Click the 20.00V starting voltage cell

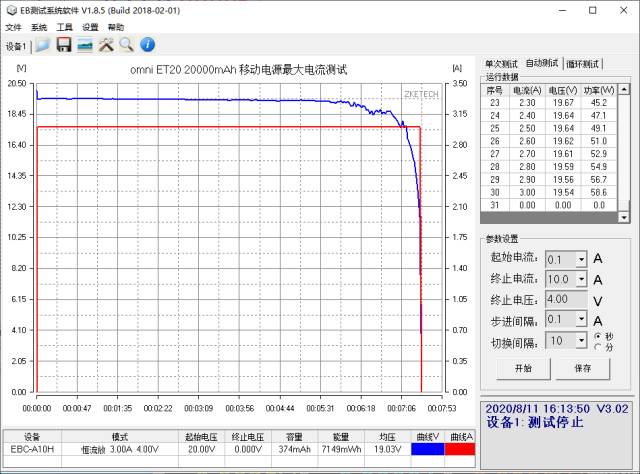tap(201, 449)
